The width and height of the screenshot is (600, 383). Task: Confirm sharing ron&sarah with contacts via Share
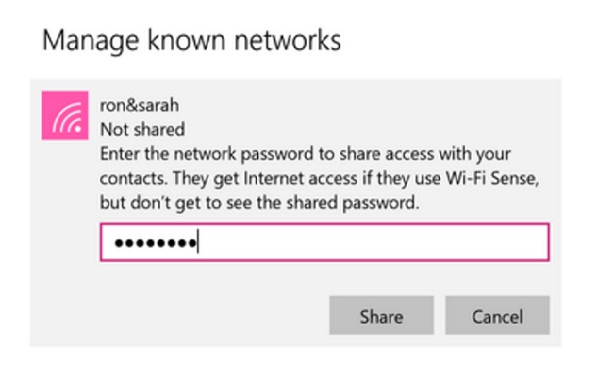[x=382, y=315]
